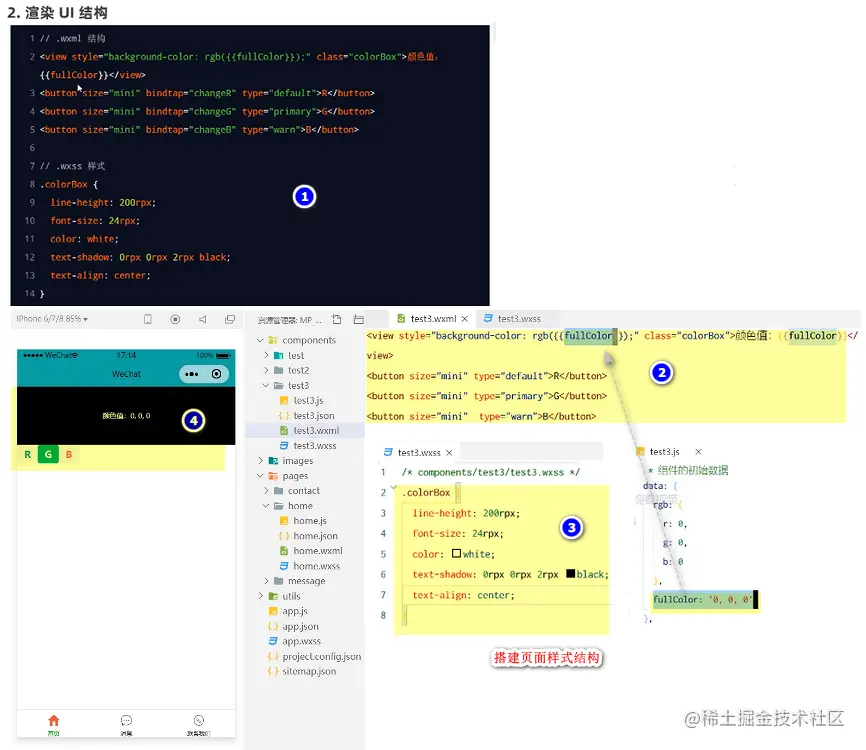
Task: Click fullColor: '0, 0, 0' line in test3.js
Action: (x=705, y=599)
